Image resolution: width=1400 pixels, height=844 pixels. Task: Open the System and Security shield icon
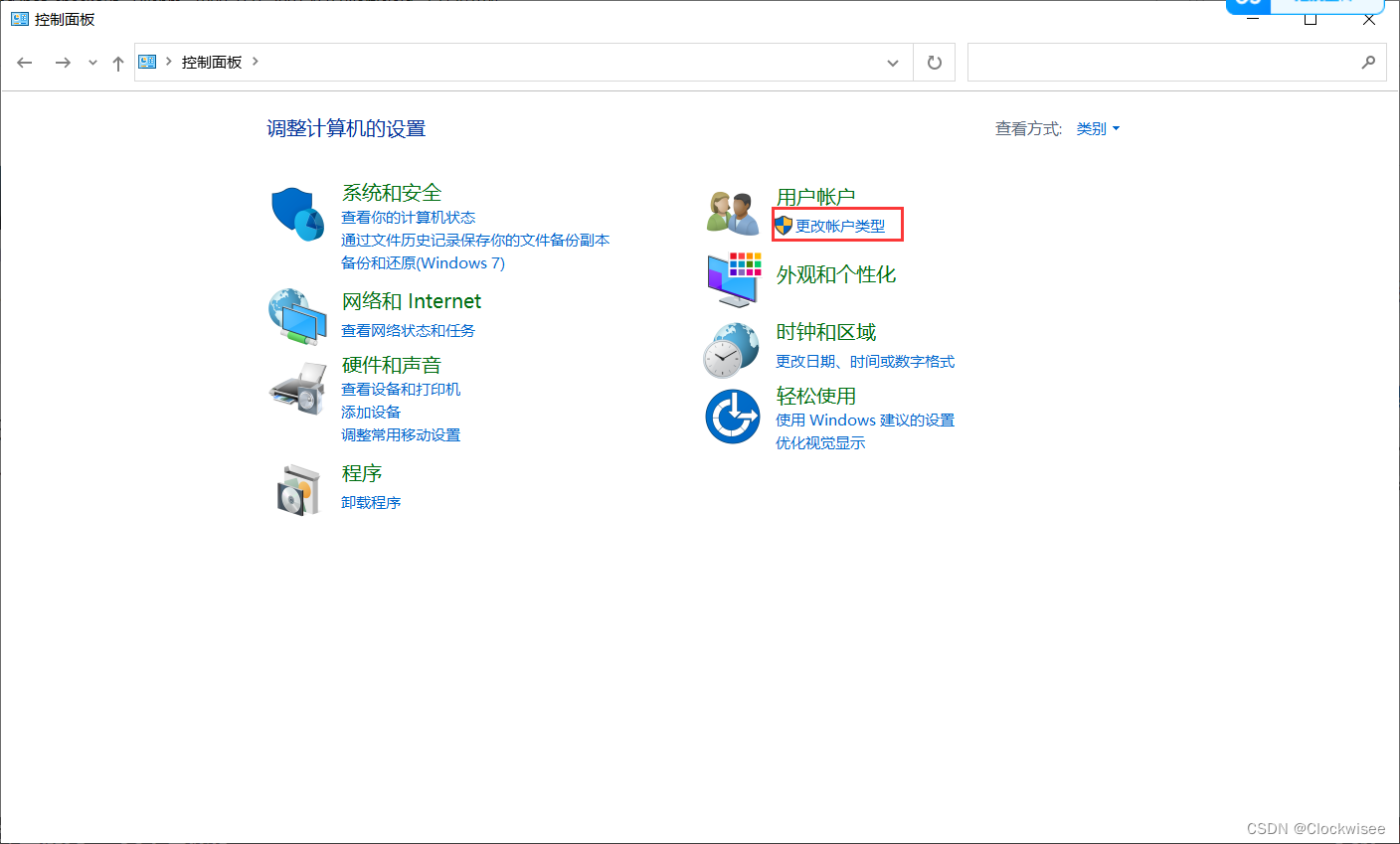point(298,213)
